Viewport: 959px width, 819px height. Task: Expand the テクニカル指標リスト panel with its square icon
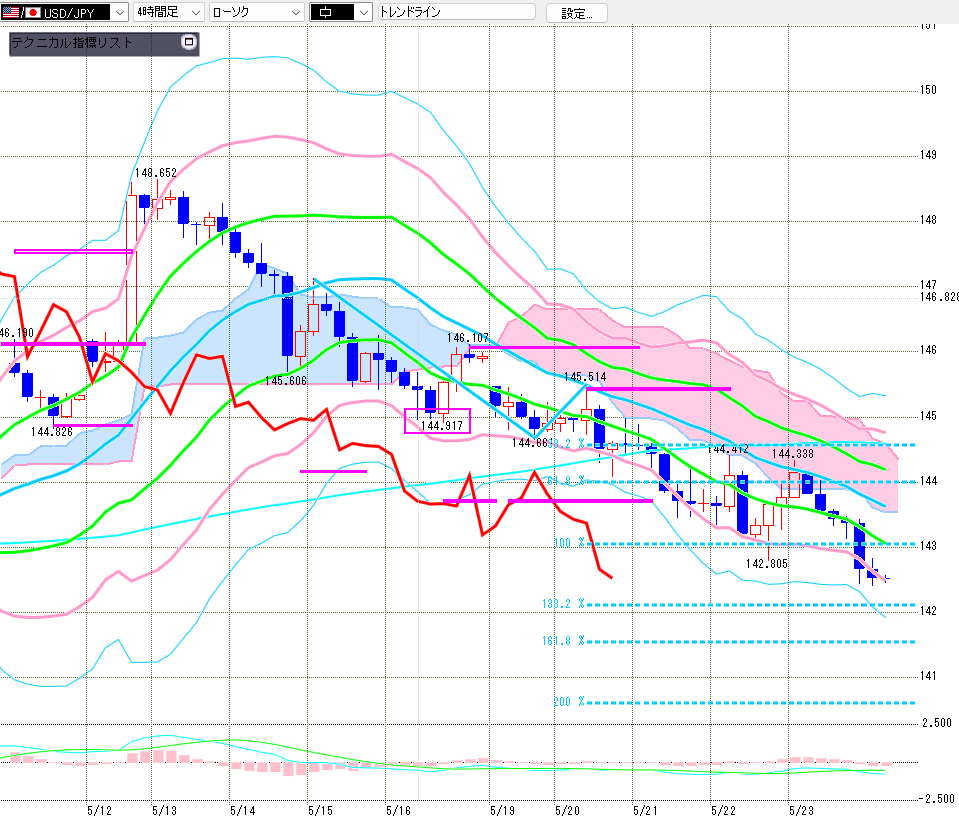pyautogui.click(x=189, y=42)
